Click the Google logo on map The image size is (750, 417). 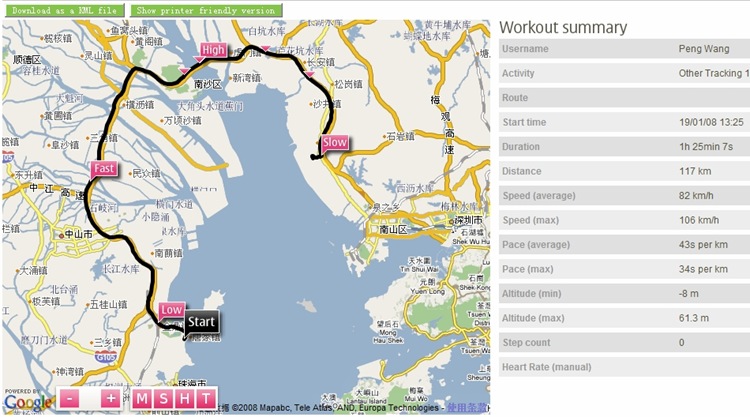click(x=27, y=401)
